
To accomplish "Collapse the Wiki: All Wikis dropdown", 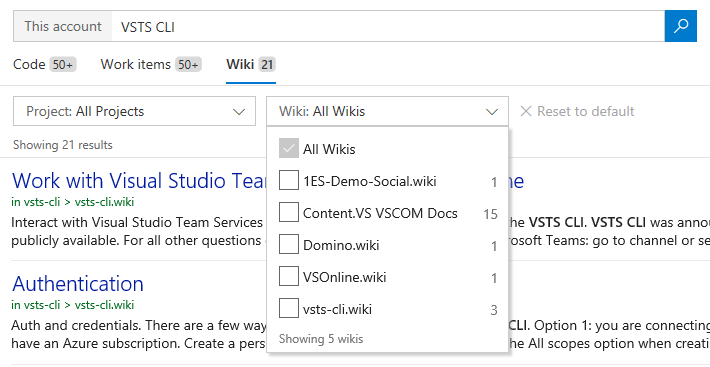I will point(388,111).
